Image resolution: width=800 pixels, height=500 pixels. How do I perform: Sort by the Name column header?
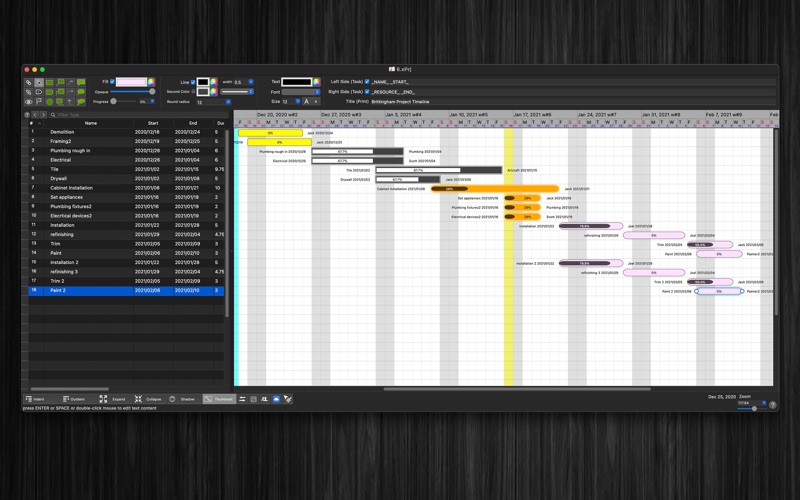point(91,123)
